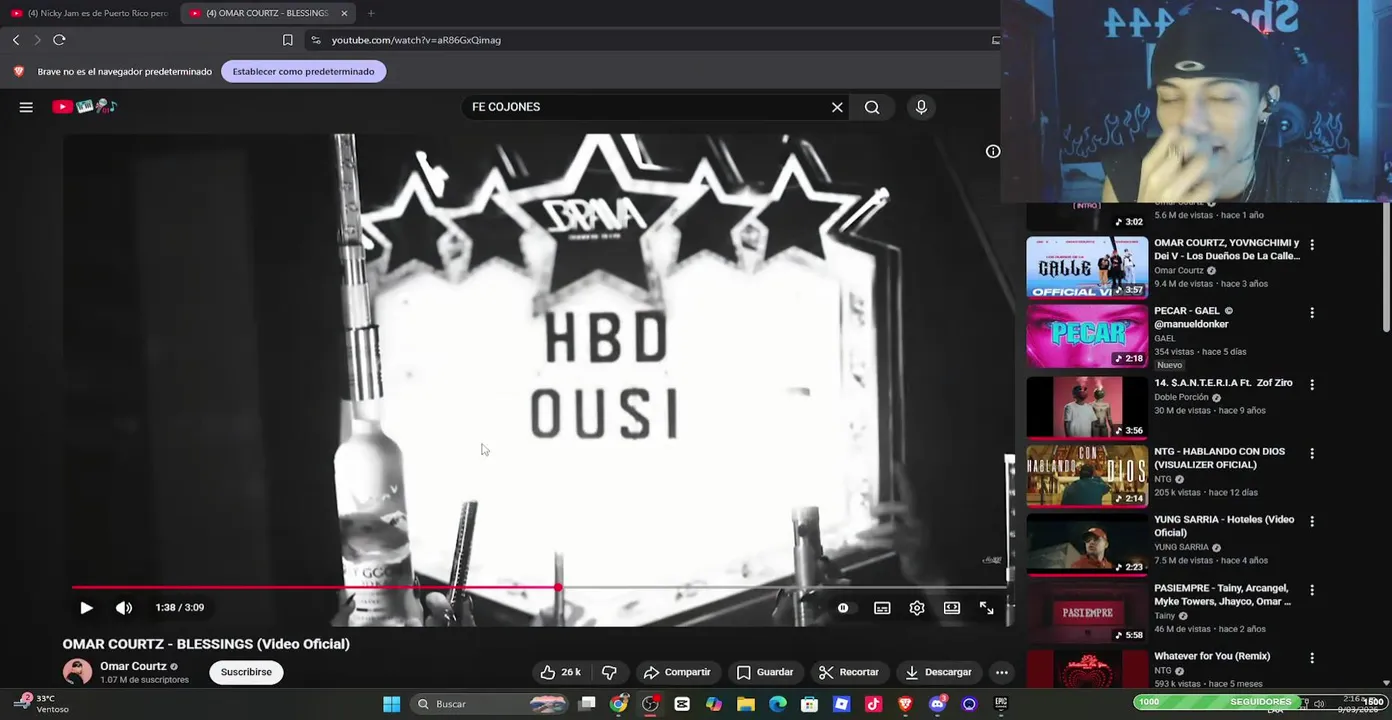Screen dimensions: 1392x720
Task: Open options for YUNG SARRIA Hoteles
Action: click(x=1312, y=521)
